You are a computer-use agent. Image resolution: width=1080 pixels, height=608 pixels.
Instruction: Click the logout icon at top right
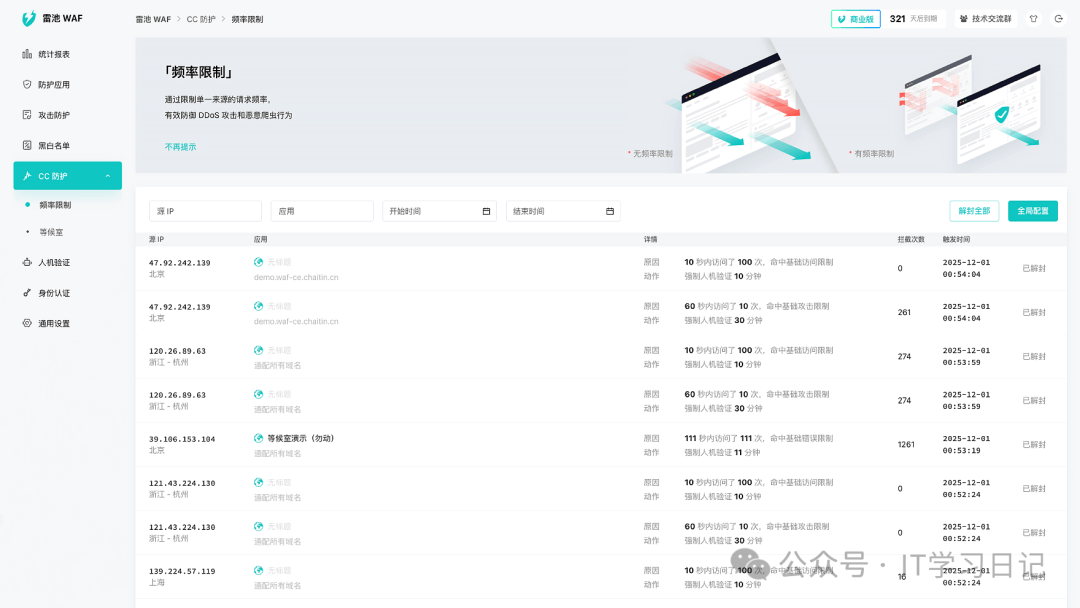[1058, 19]
